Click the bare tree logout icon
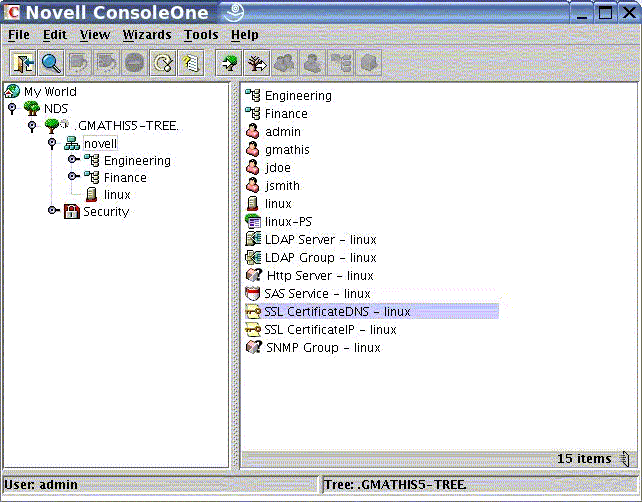 pos(257,63)
